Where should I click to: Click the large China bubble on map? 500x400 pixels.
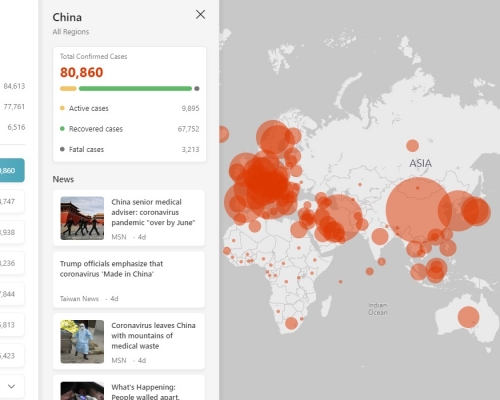419,210
